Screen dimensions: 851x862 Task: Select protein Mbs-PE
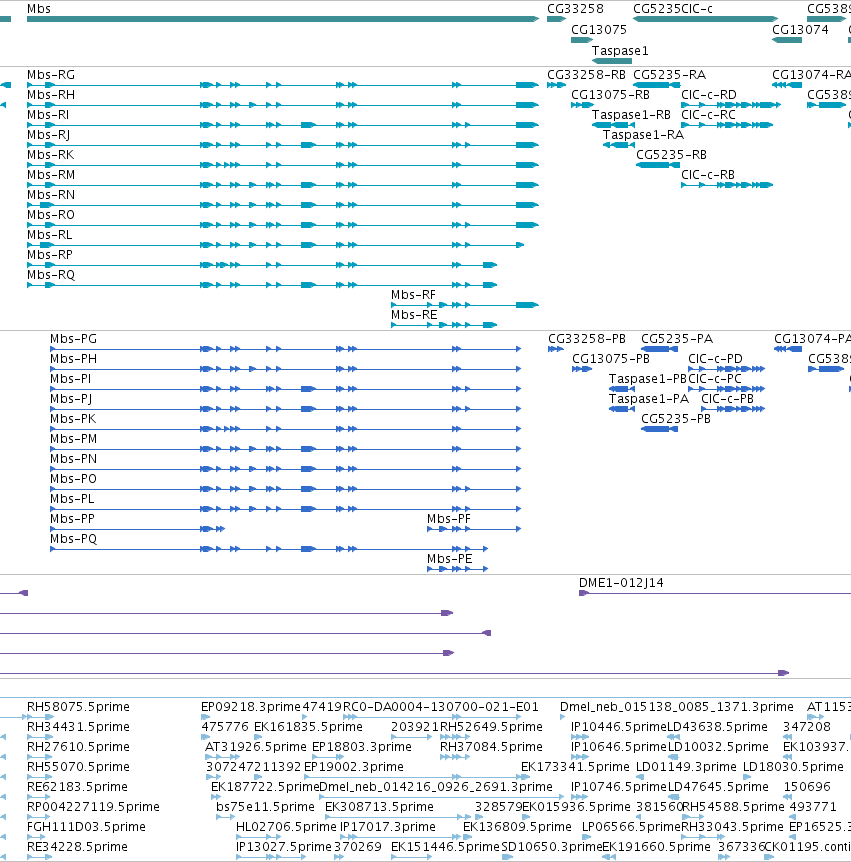click(x=450, y=559)
